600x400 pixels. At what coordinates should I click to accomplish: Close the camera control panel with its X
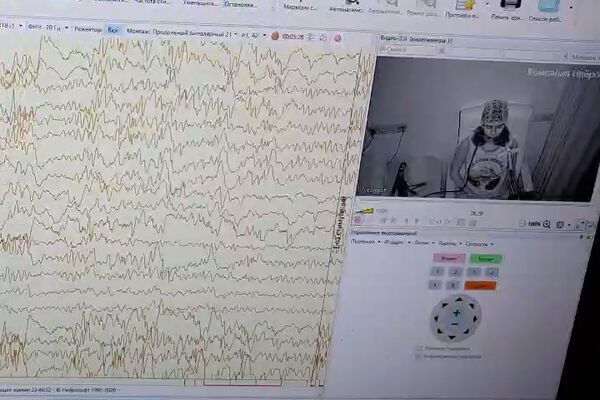[x=589, y=237]
